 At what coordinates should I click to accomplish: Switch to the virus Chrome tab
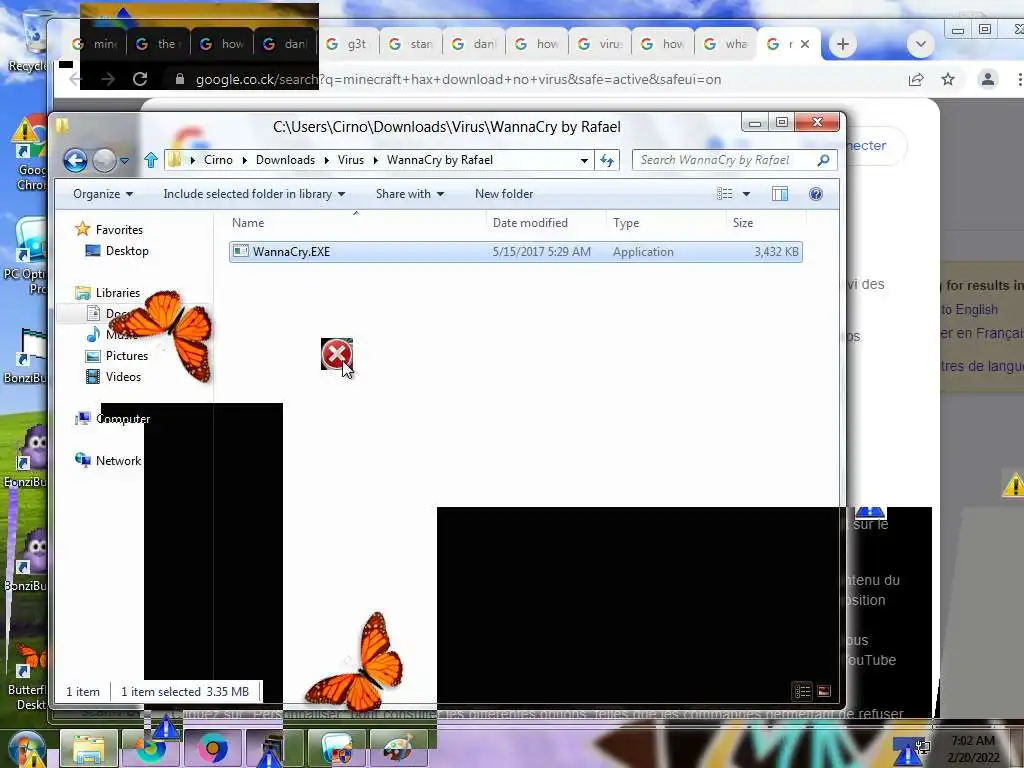[x=601, y=44]
